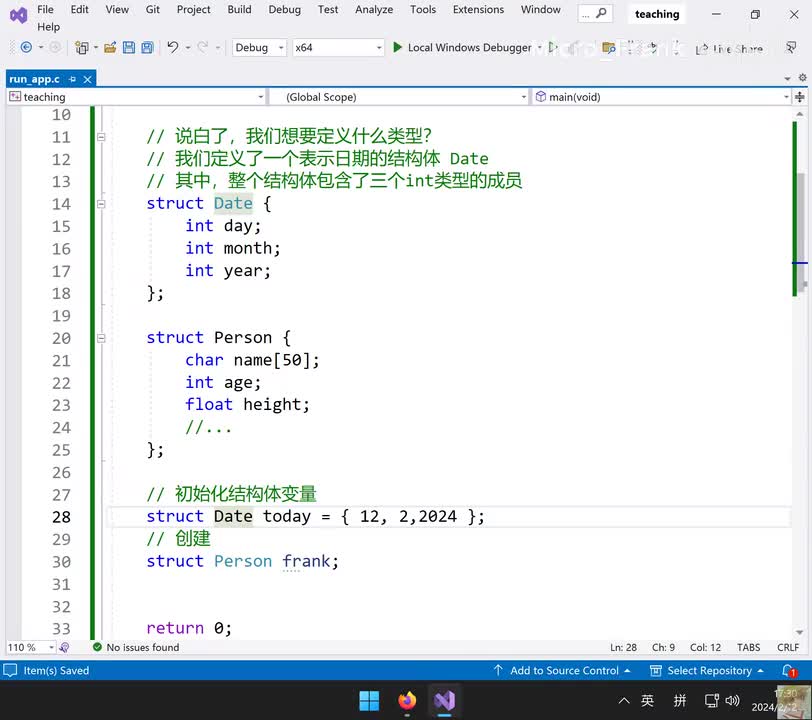812x720 pixels.
Task: Expand the main(void) member dropdown
Action: [786, 97]
